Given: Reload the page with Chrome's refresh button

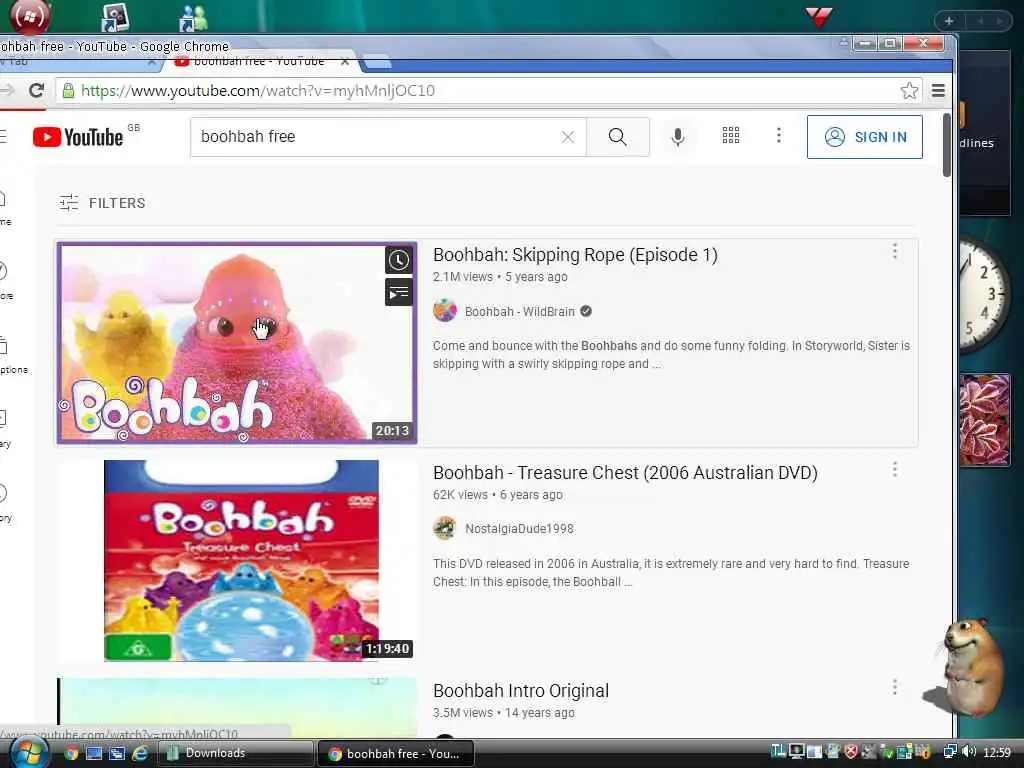Looking at the screenshot, I should [37, 90].
